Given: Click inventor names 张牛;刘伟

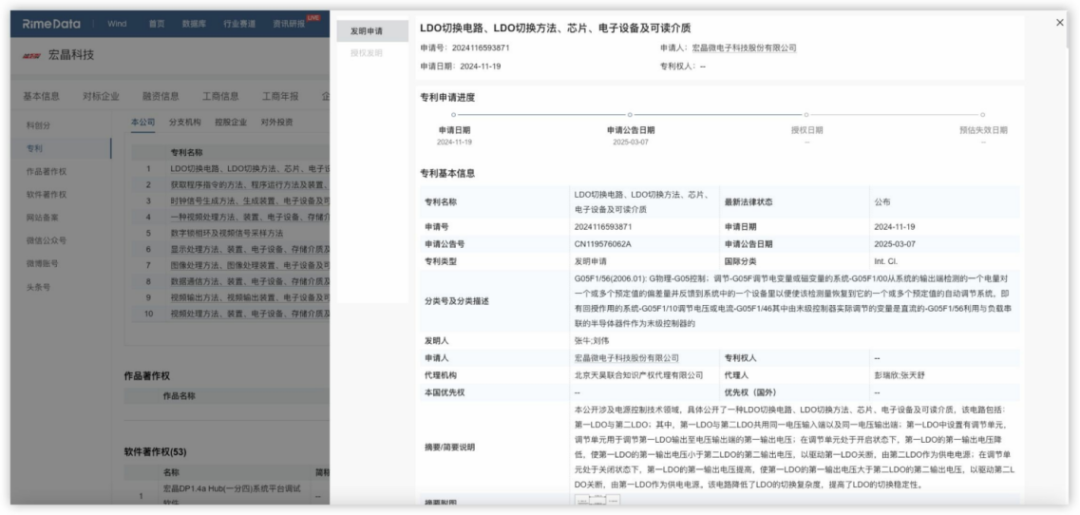Looking at the screenshot, I should (592, 341).
